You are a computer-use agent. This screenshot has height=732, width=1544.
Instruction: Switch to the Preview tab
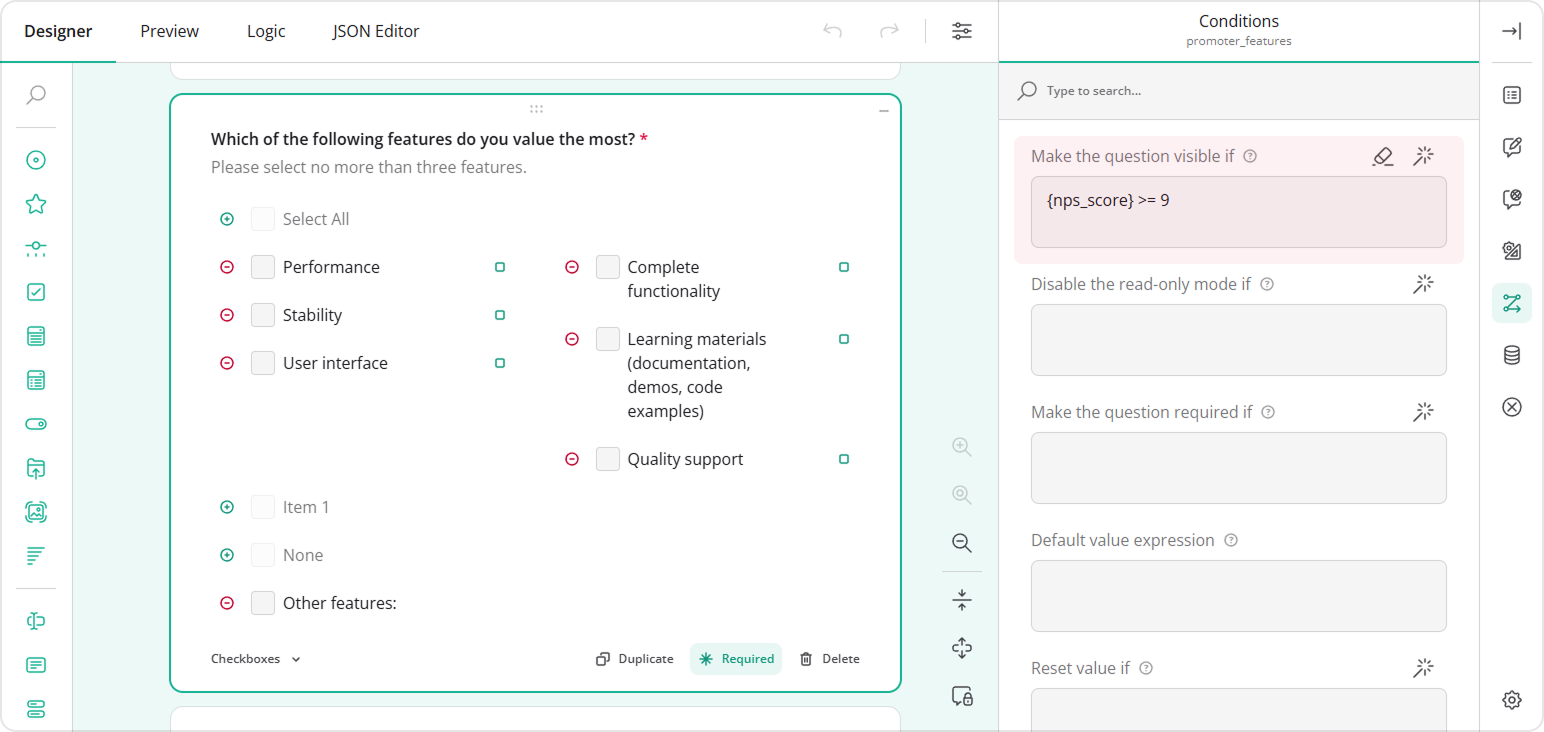pos(170,31)
